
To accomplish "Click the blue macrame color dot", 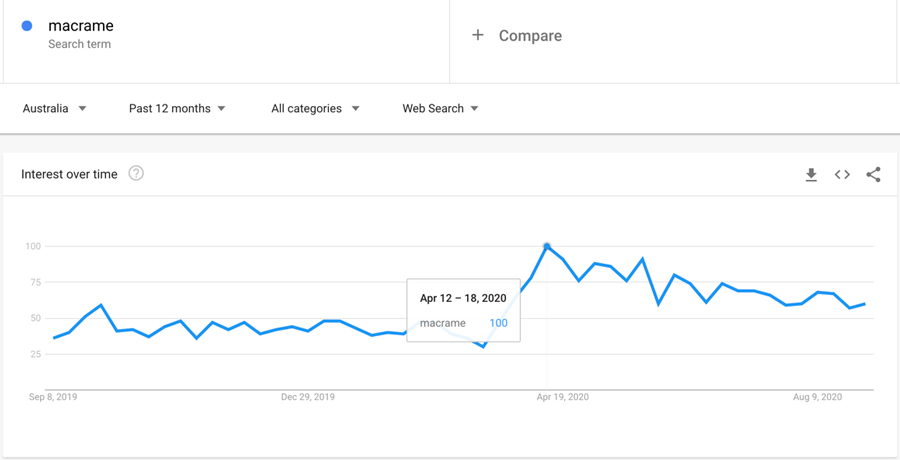I will [27, 26].
